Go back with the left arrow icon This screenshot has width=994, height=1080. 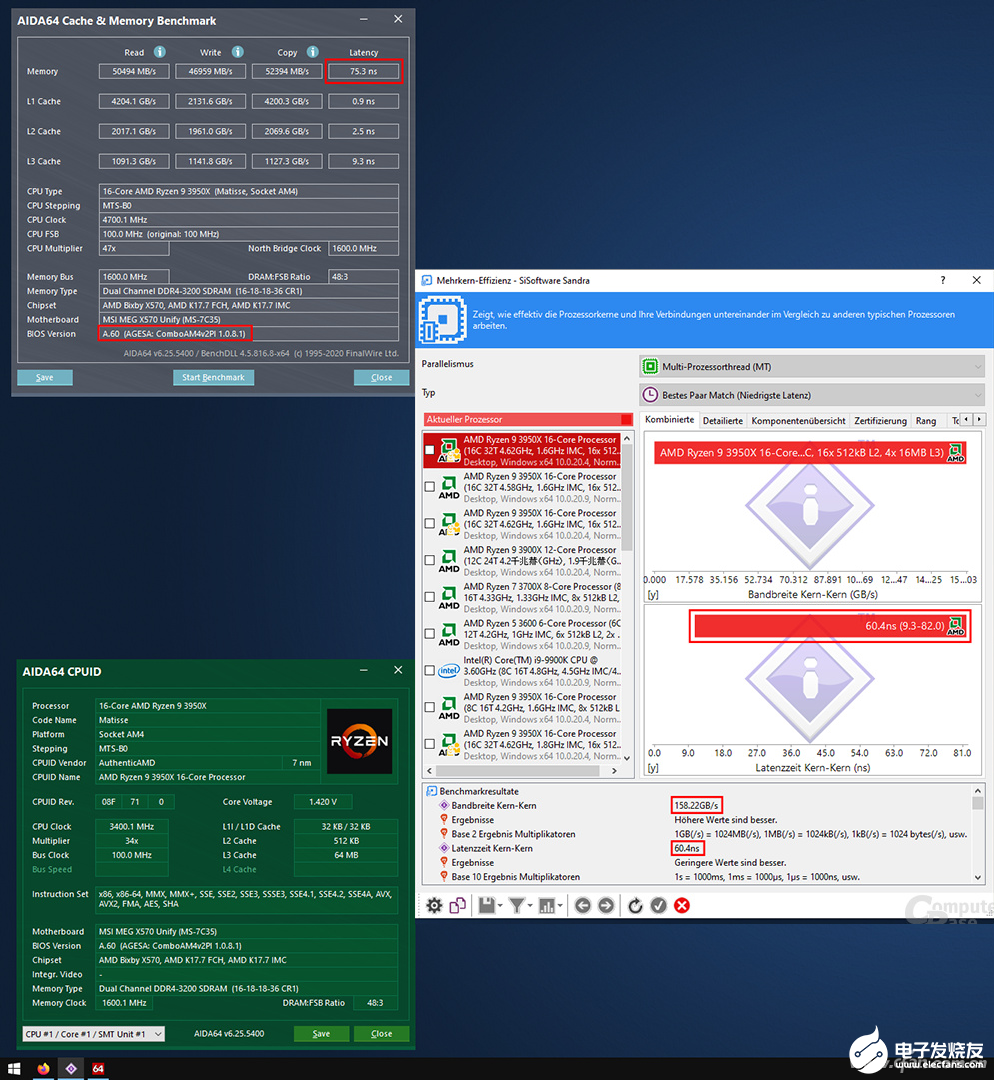pos(583,905)
